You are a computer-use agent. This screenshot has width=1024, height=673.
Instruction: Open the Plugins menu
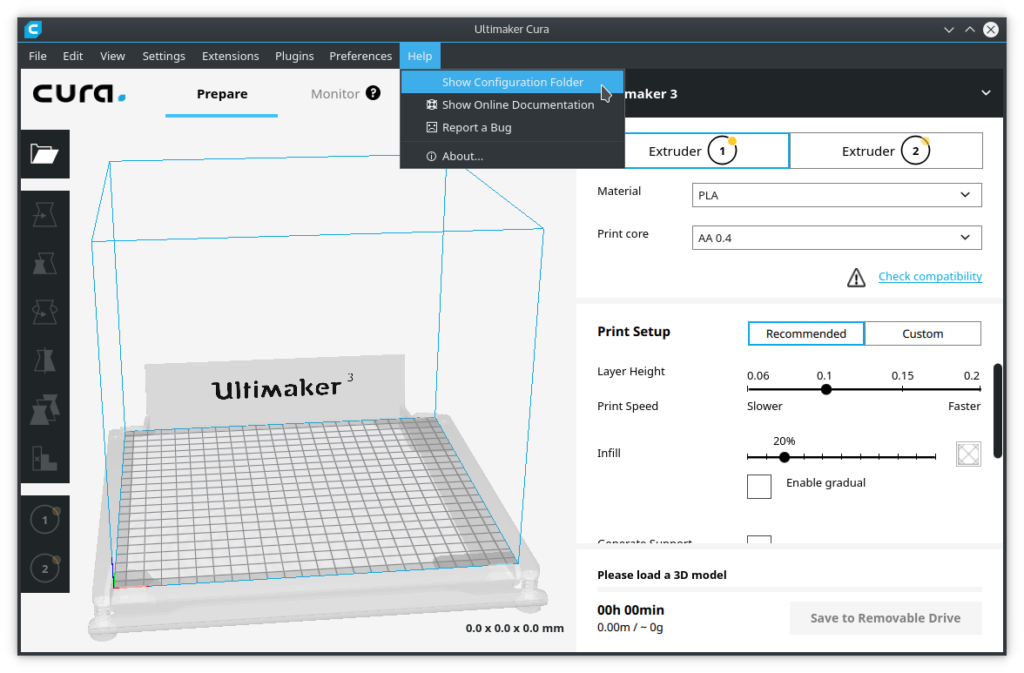(x=295, y=56)
